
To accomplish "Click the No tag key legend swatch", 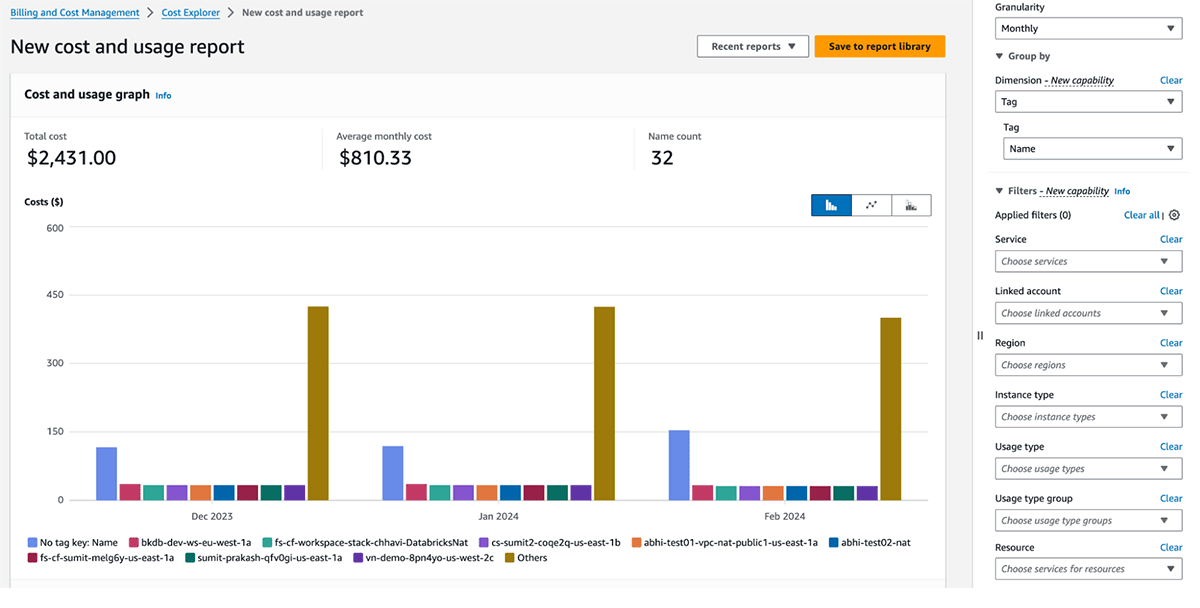I will tap(33, 543).
